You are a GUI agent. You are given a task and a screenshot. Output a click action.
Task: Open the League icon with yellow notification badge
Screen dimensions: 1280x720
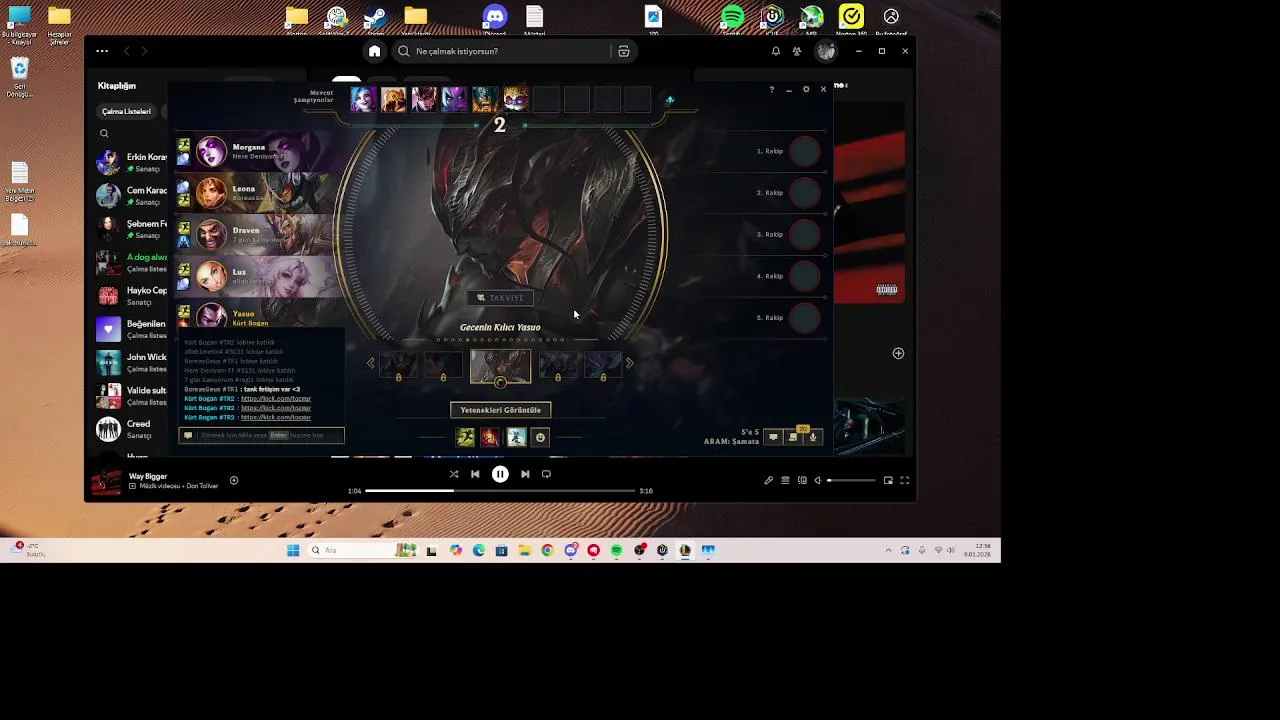(794, 436)
